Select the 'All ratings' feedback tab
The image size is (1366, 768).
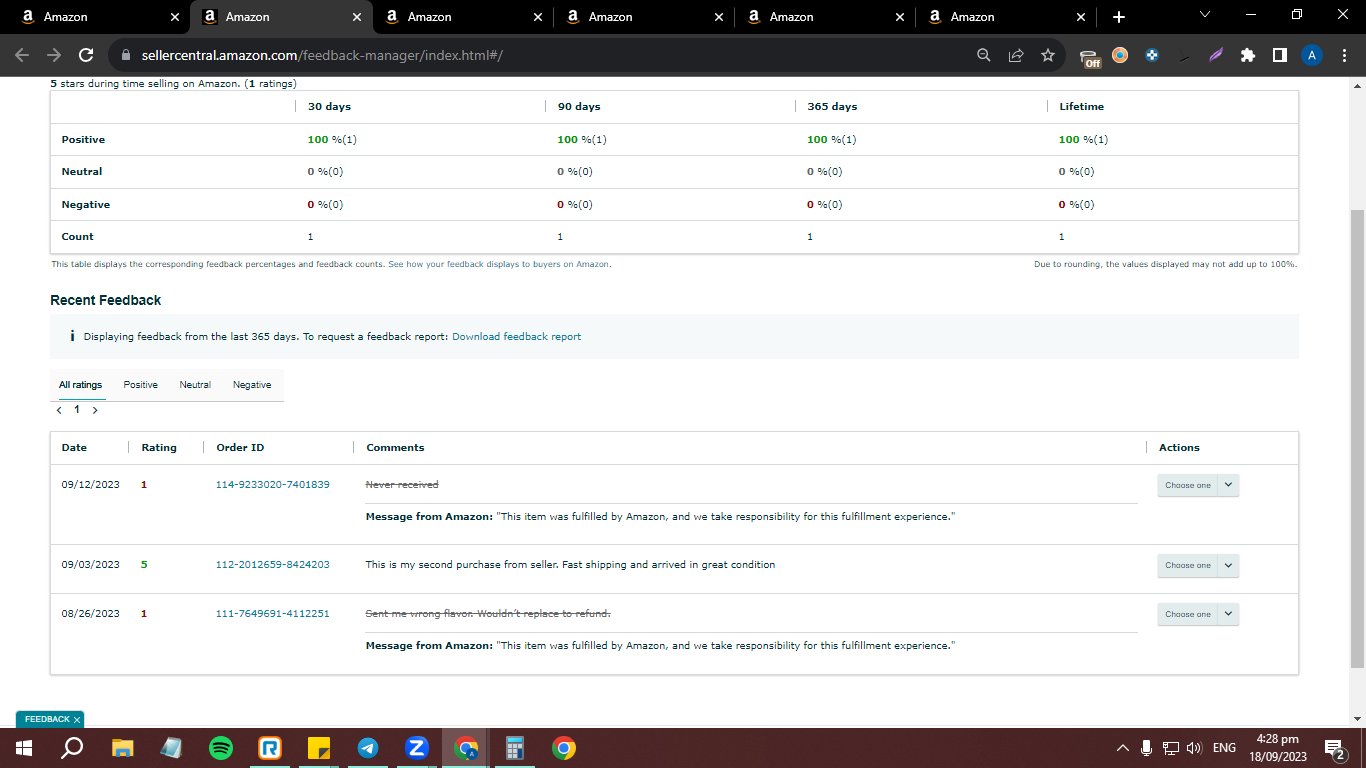(x=80, y=385)
